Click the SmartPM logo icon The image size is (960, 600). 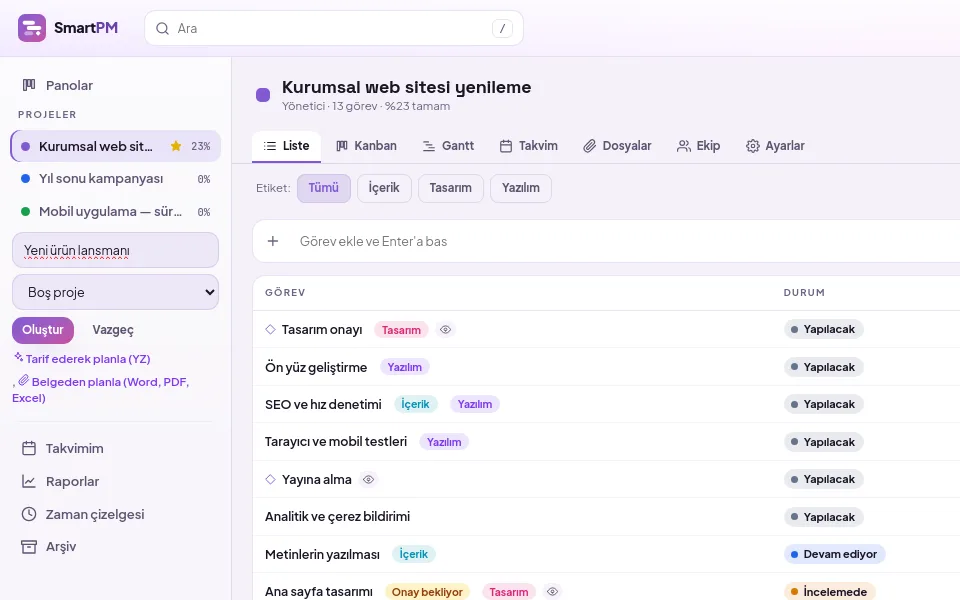pos(32,28)
